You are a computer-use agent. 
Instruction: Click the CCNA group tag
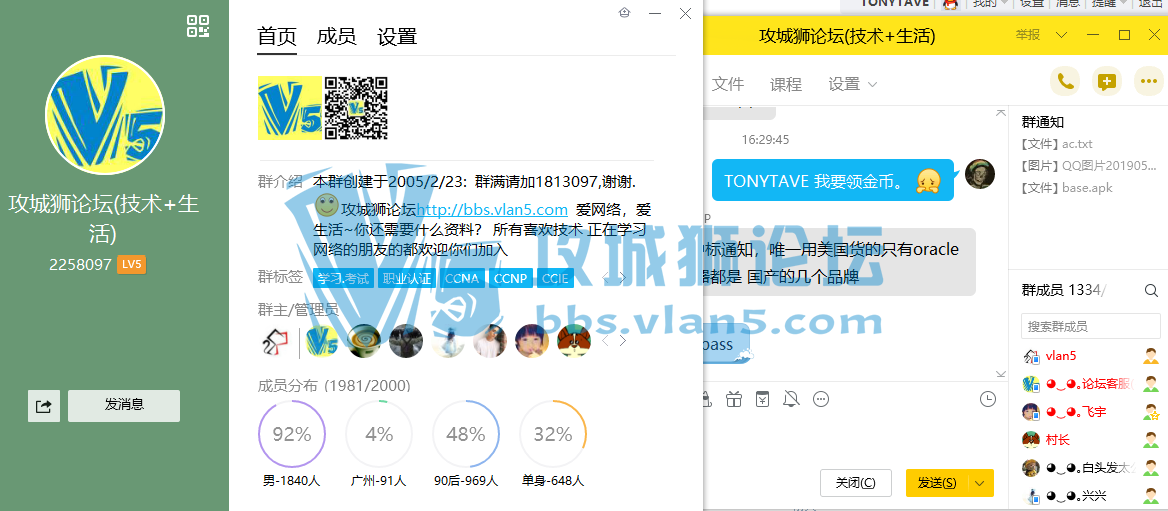click(463, 279)
